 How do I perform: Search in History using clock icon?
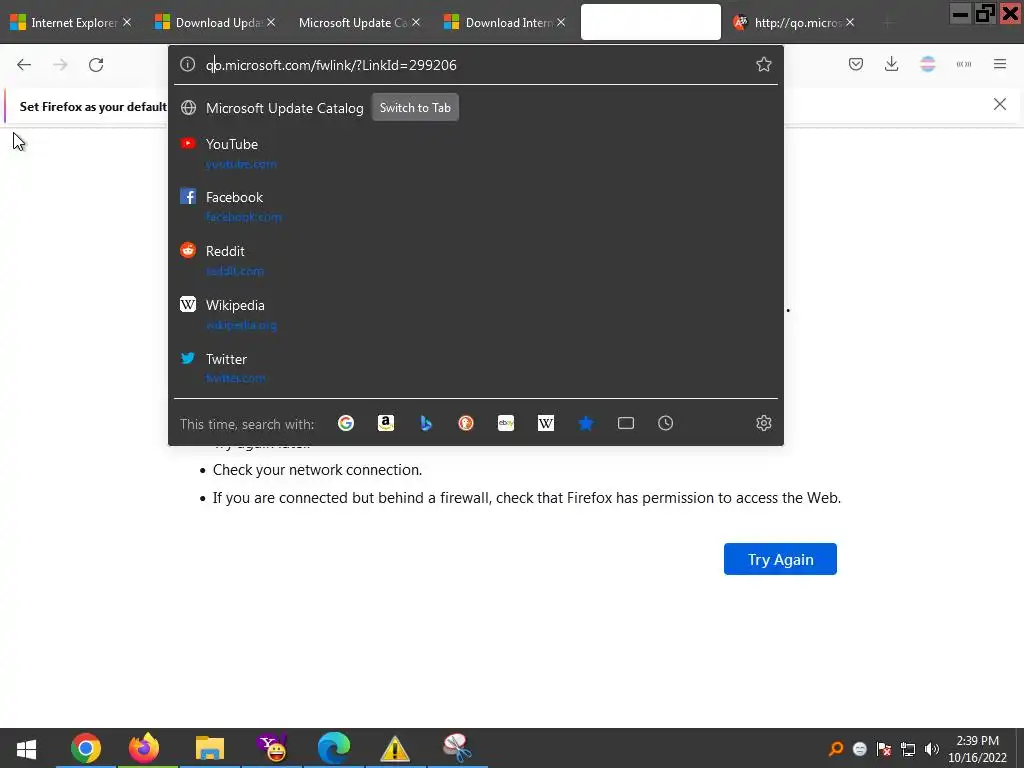click(665, 423)
